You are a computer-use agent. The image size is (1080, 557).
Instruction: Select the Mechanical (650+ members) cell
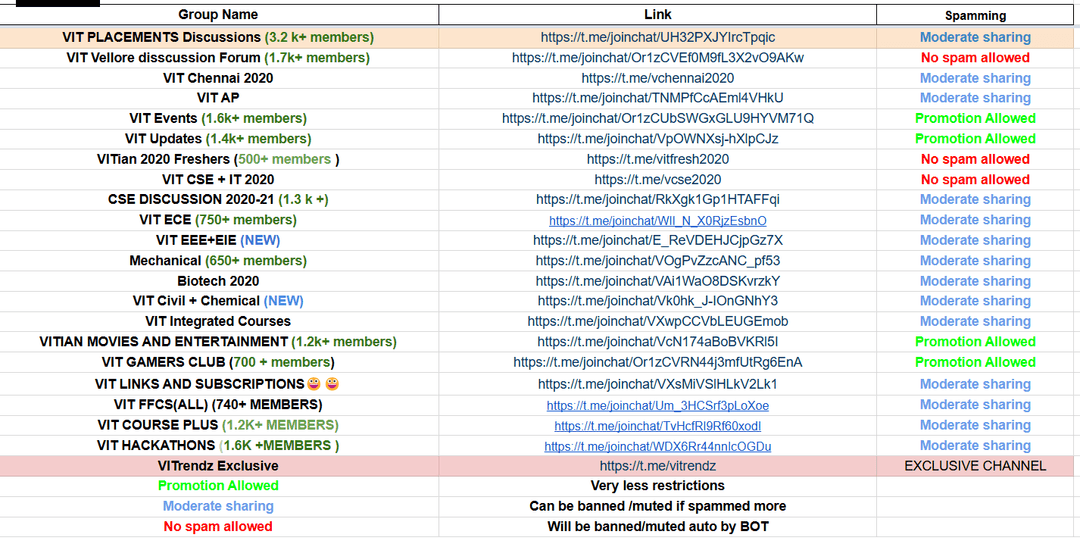click(x=218, y=261)
